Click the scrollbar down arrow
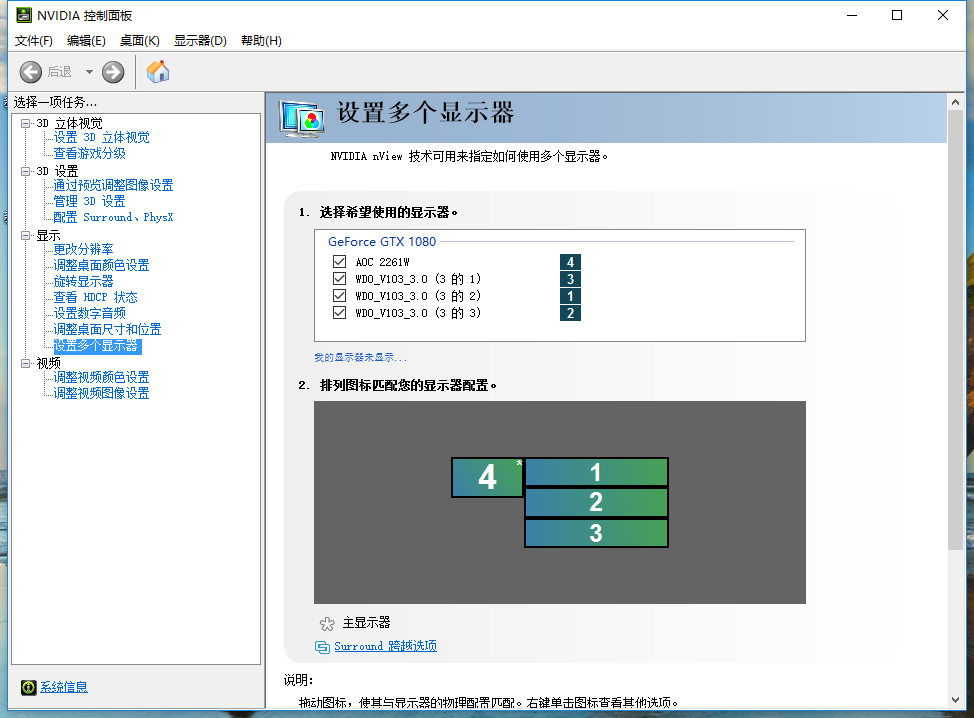This screenshot has height=718, width=974. tap(955, 700)
